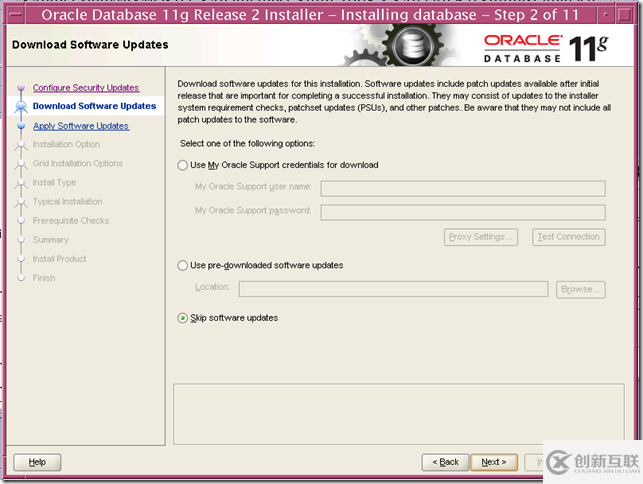Click the 'Download Software Updates' page heading
The width and height of the screenshot is (643, 484).
pyautogui.click(x=90, y=45)
